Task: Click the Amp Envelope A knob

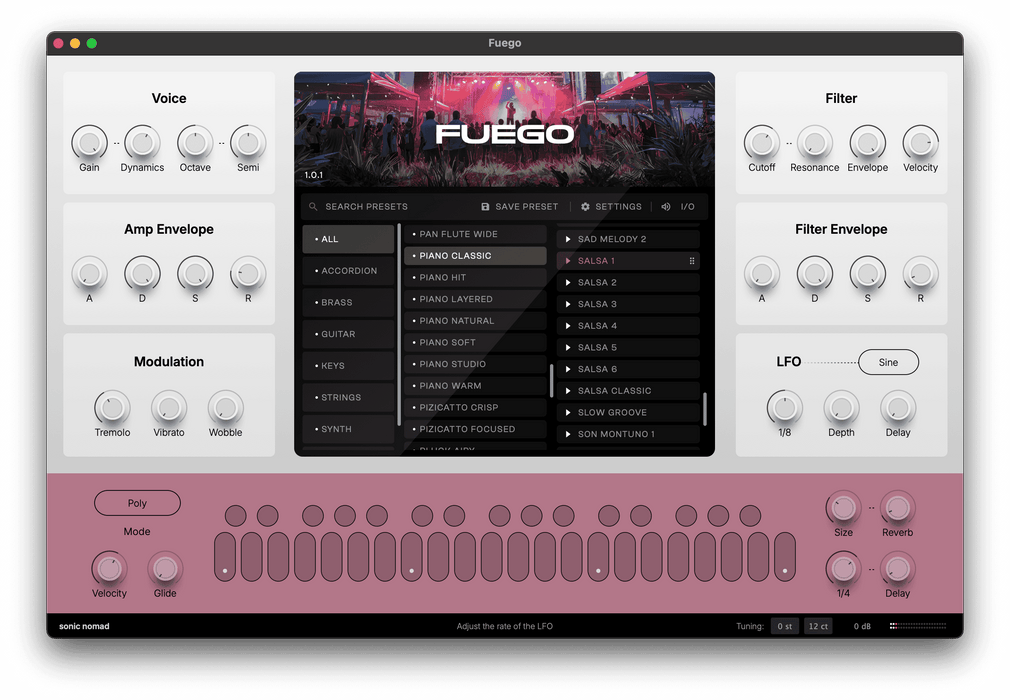Action: tap(89, 274)
